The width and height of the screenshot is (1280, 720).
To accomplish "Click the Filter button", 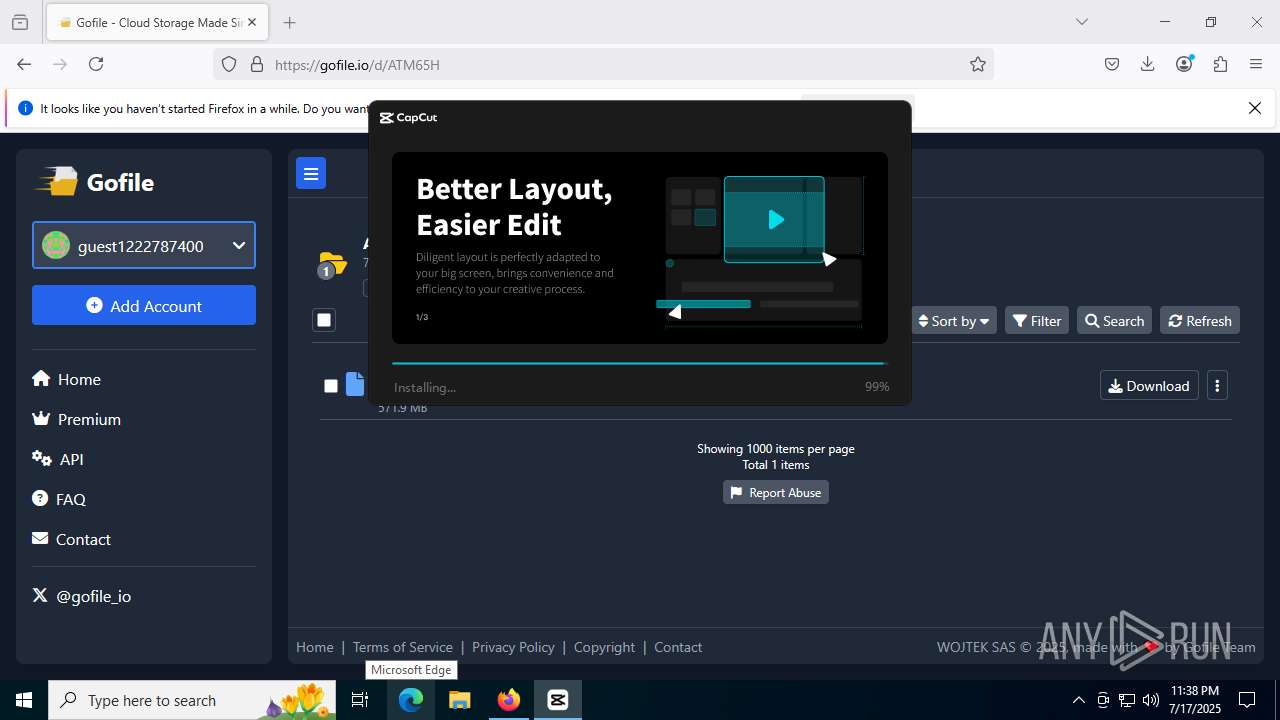I will pyautogui.click(x=1037, y=320).
